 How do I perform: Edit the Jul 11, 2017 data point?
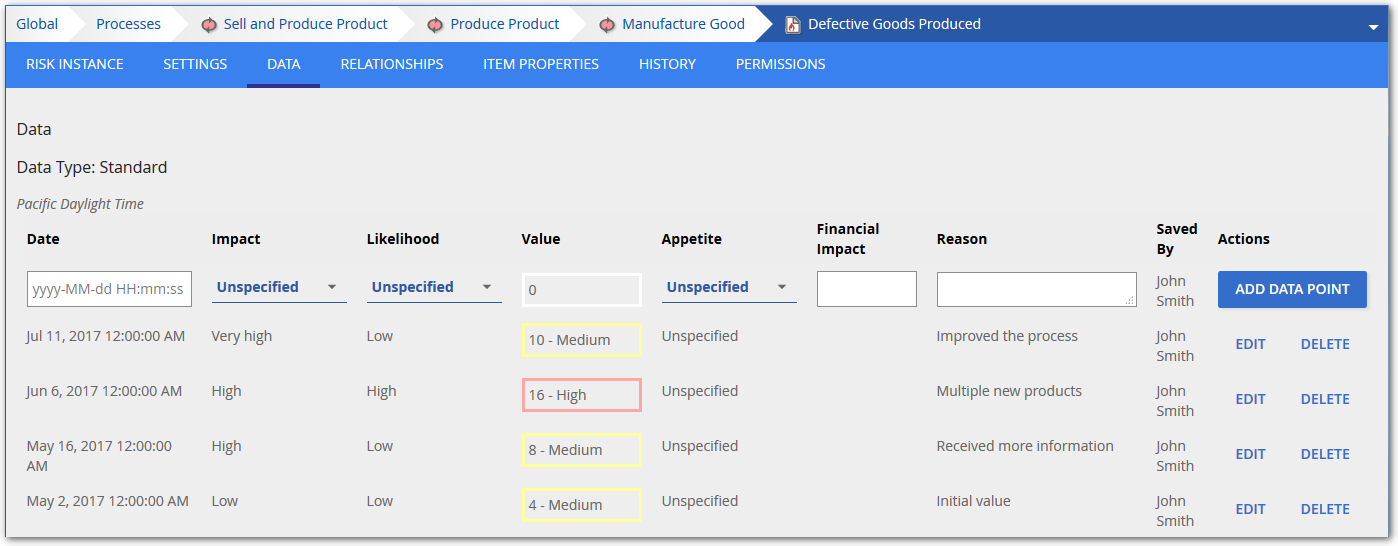(x=1250, y=344)
